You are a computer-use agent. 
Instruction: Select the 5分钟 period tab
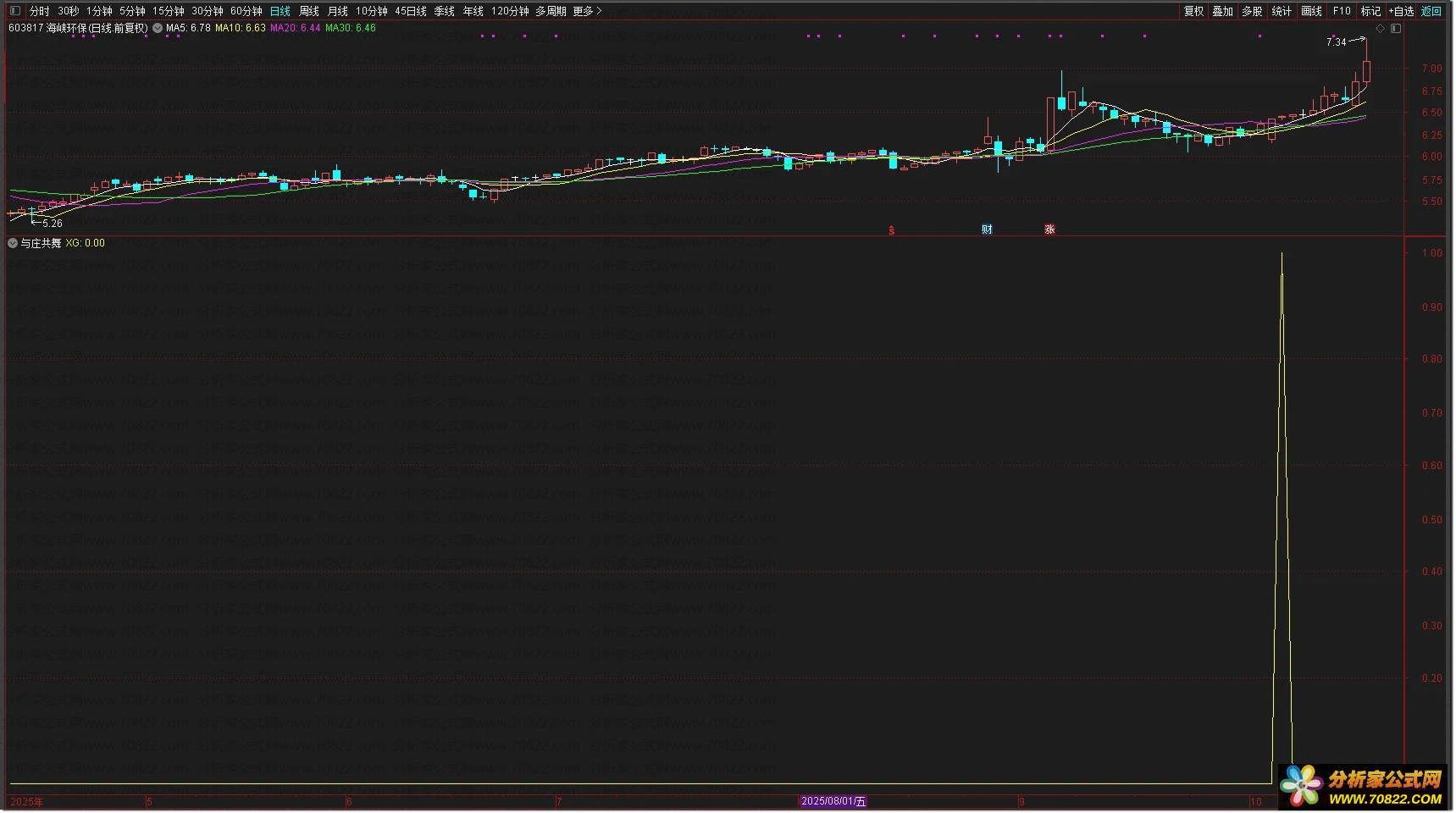(x=132, y=11)
